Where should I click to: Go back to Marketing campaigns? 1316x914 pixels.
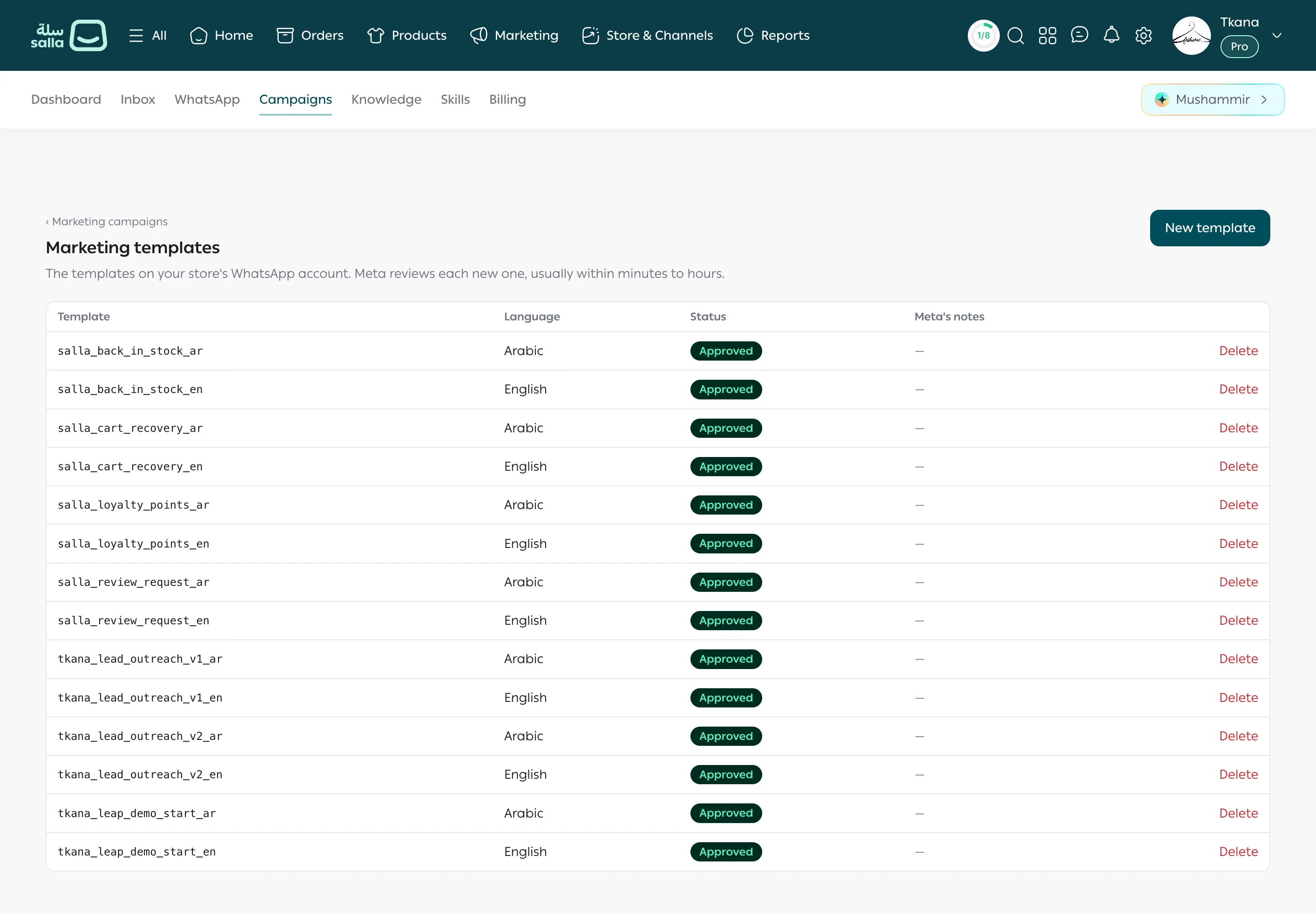click(x=106, y=222)
